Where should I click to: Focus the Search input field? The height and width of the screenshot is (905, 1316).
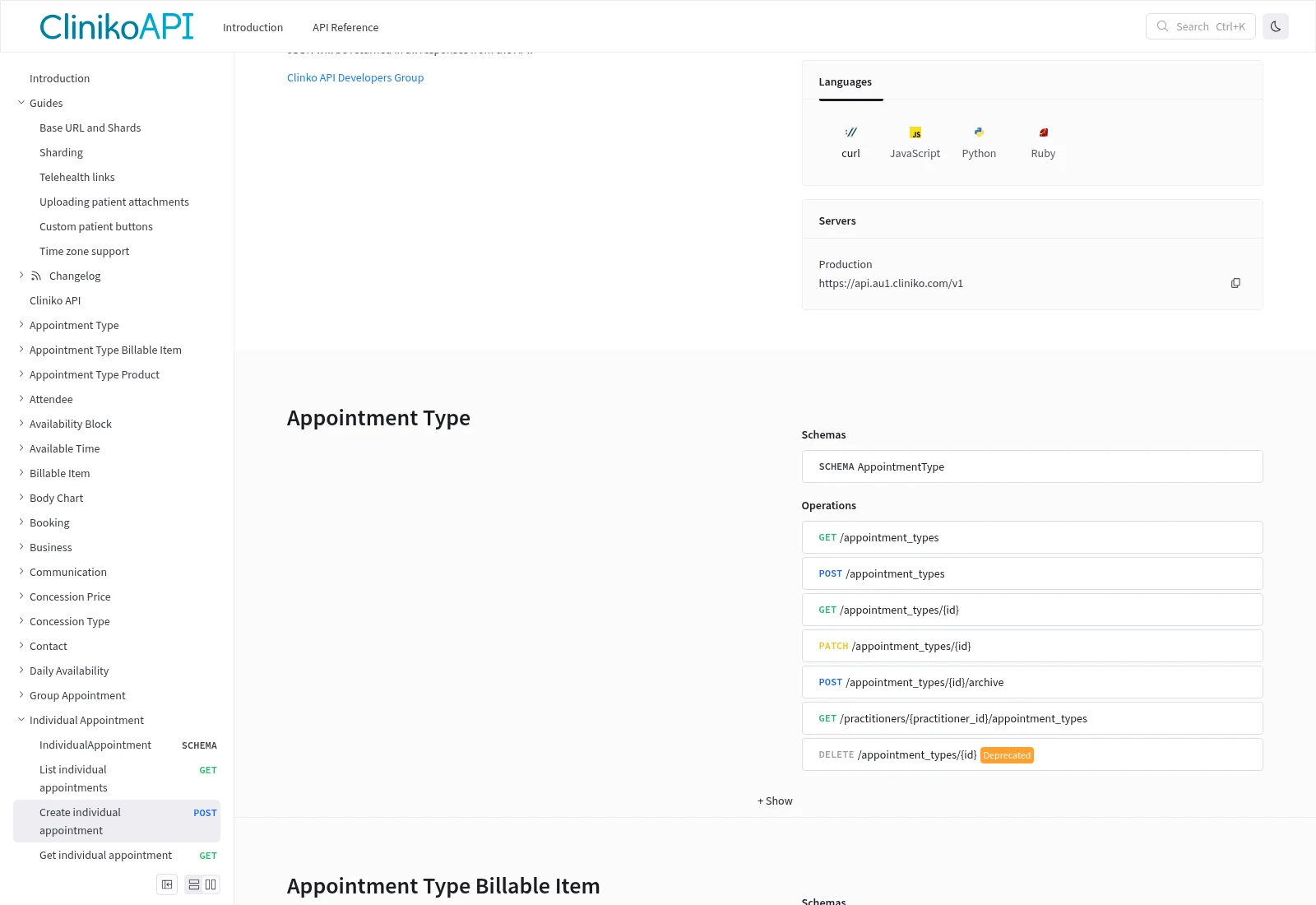click(1200, 26)
